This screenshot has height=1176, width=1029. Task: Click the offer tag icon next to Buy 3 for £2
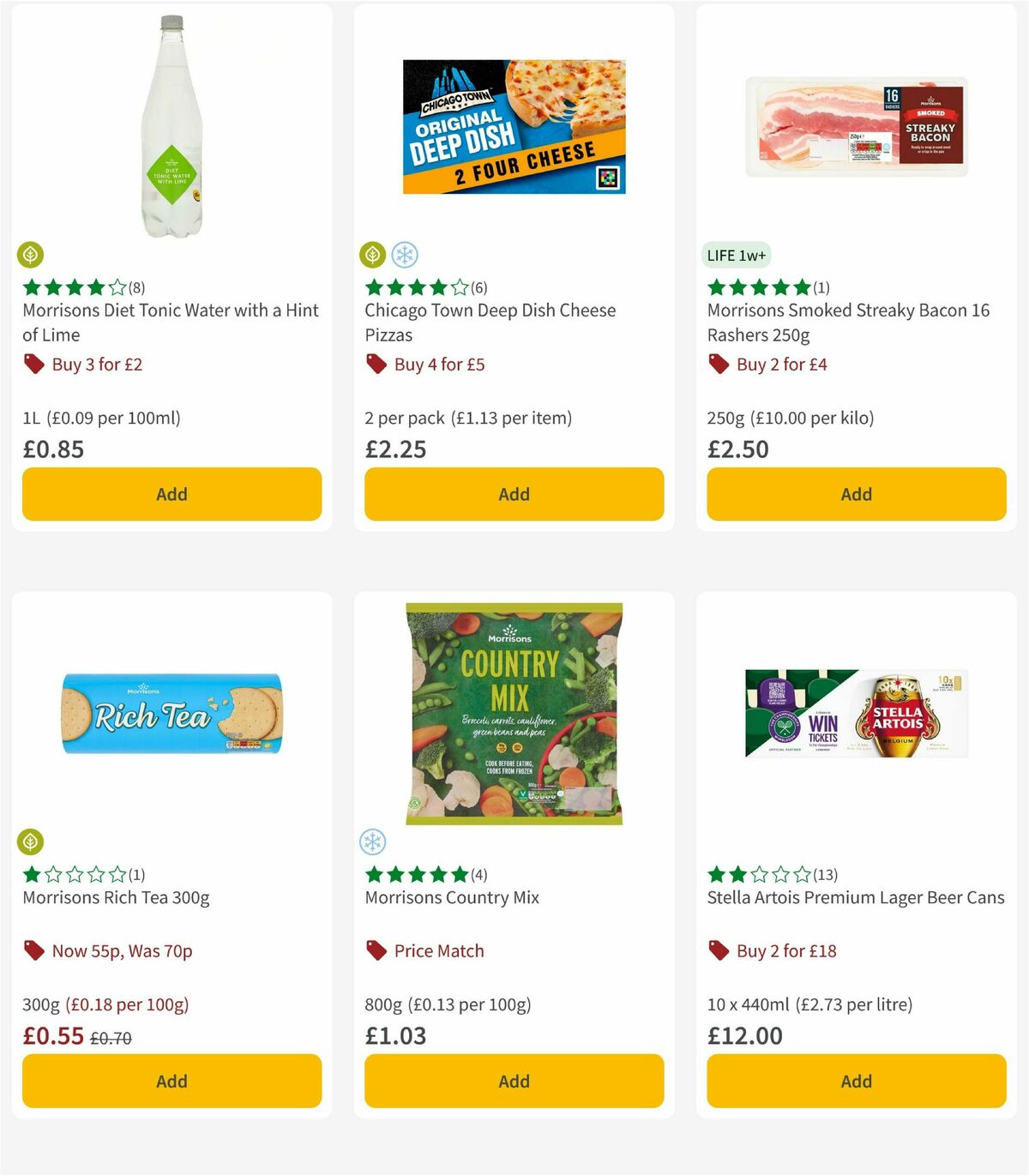pos(33,365)
